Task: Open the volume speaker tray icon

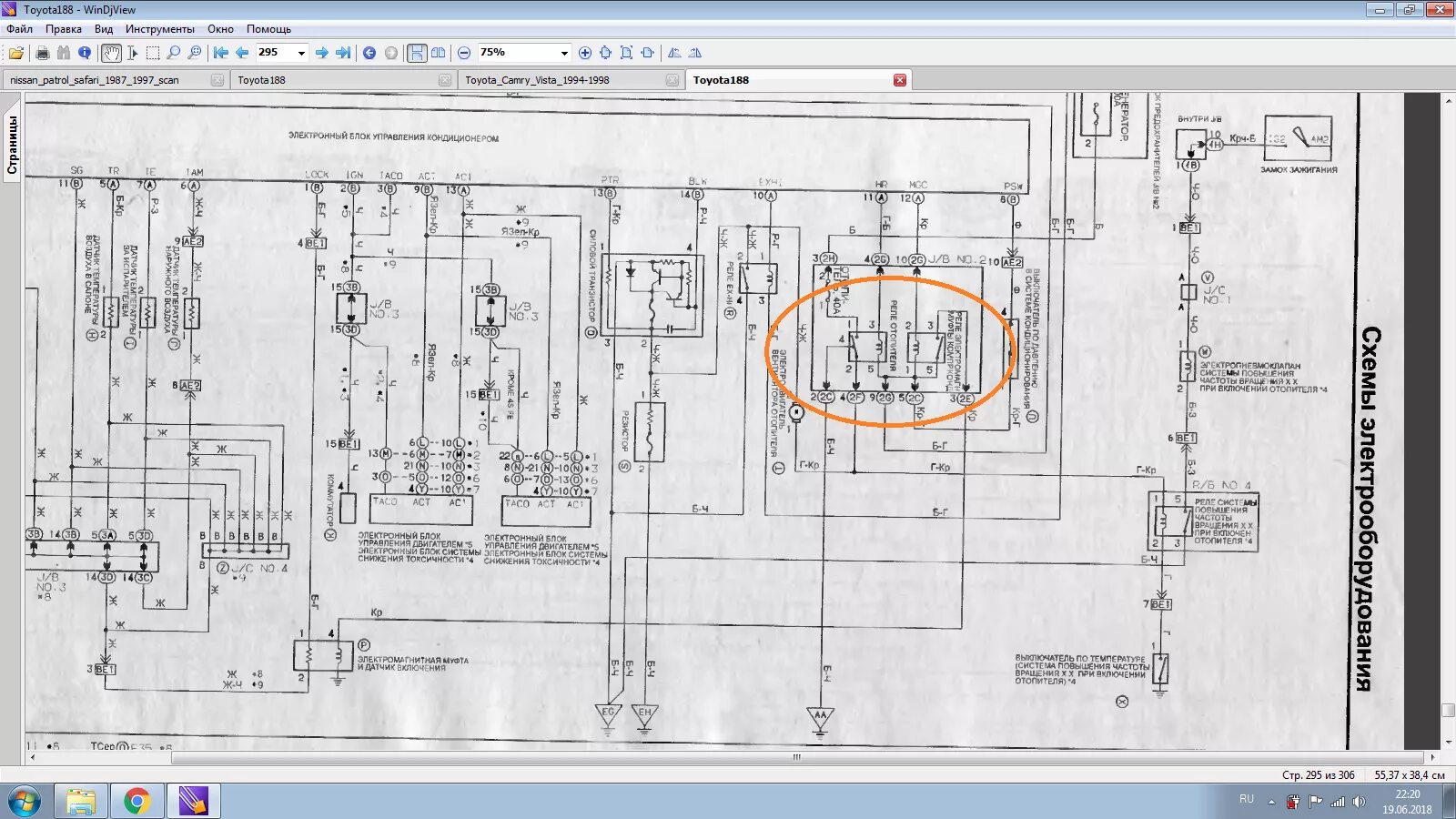Action: click(x=1360, y=802)
